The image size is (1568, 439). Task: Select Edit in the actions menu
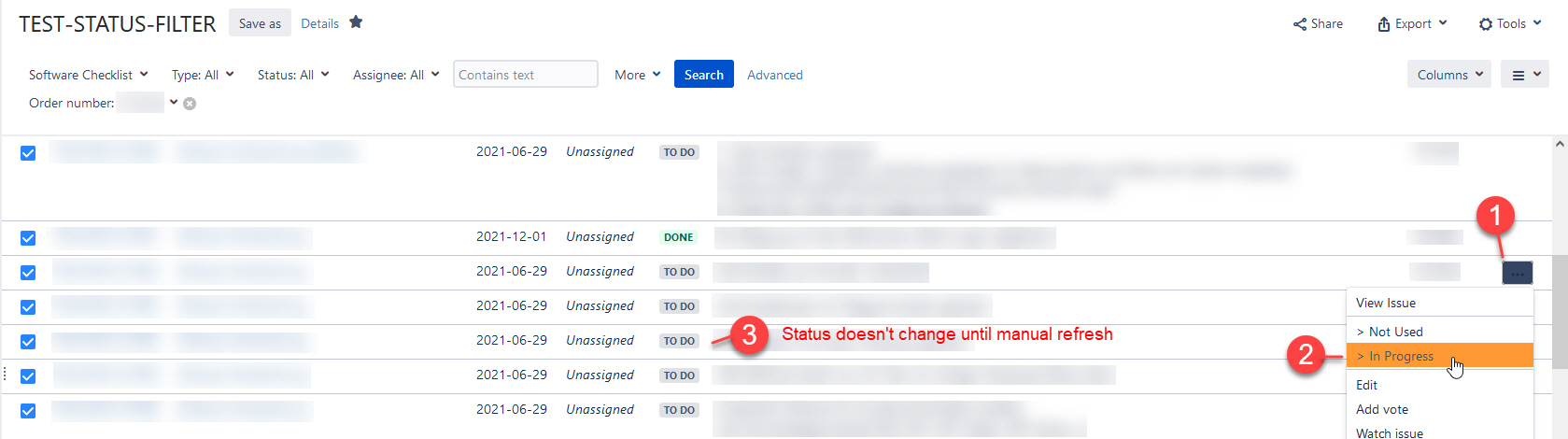point(1439,385)
